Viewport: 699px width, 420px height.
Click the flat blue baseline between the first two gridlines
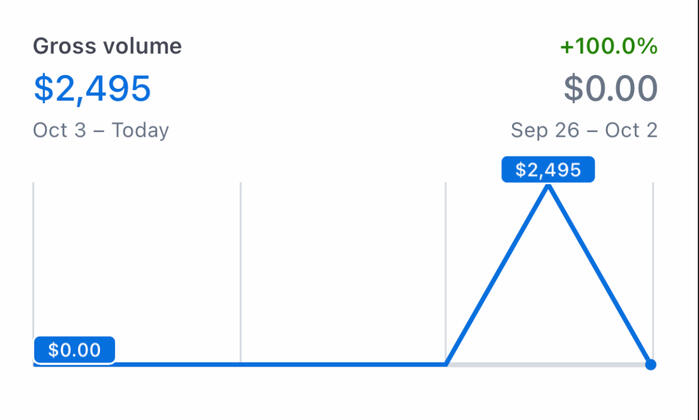click(170, 364)
